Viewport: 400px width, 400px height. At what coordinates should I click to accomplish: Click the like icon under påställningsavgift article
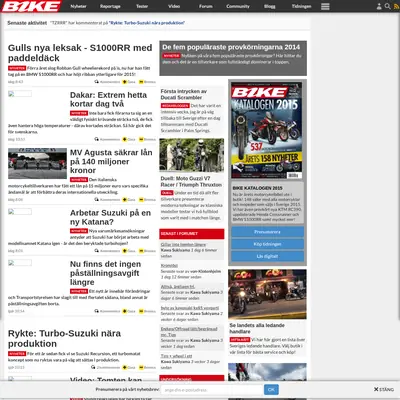124,311
